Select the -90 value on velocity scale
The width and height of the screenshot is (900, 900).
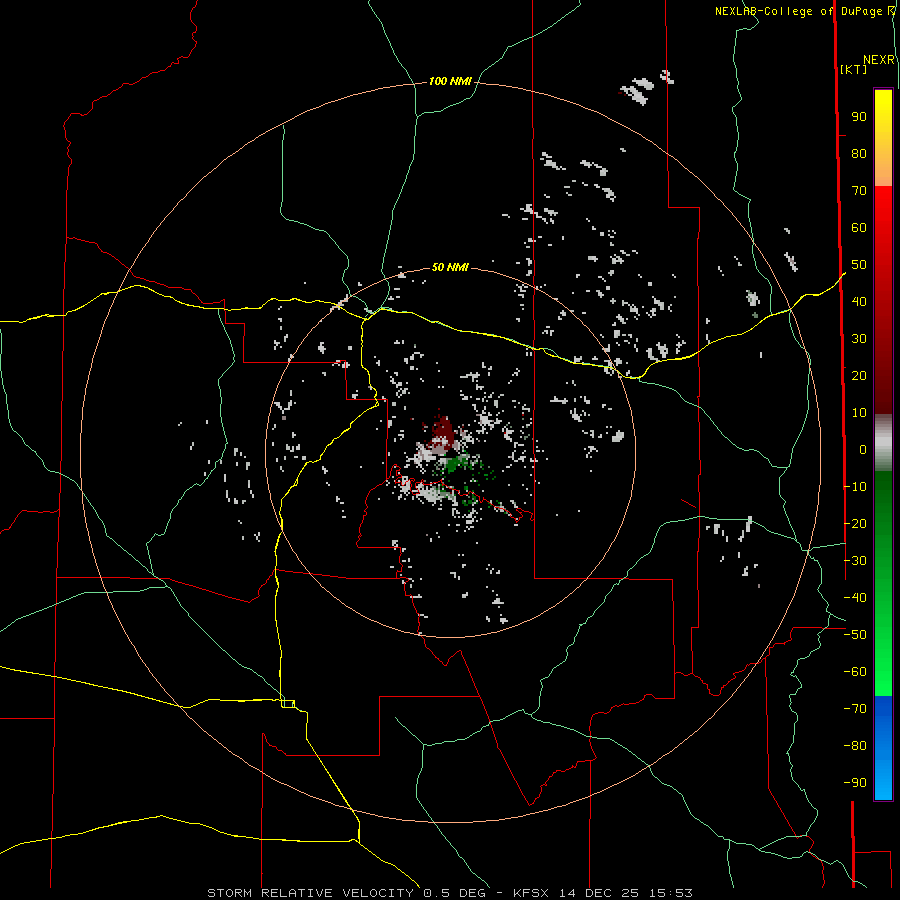(x=855, y=783)
